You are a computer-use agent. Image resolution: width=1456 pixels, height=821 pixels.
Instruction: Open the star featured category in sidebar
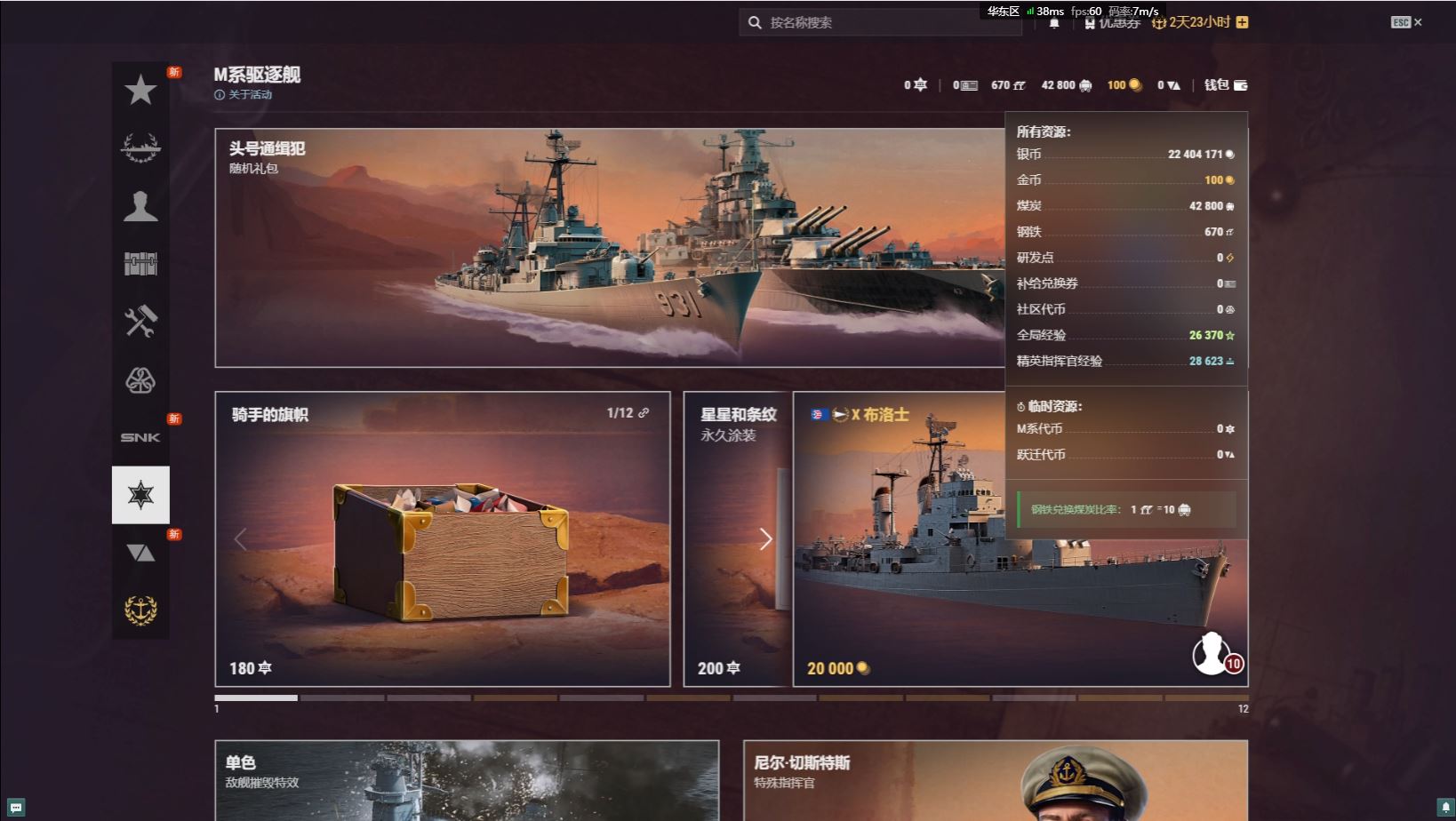140,90
